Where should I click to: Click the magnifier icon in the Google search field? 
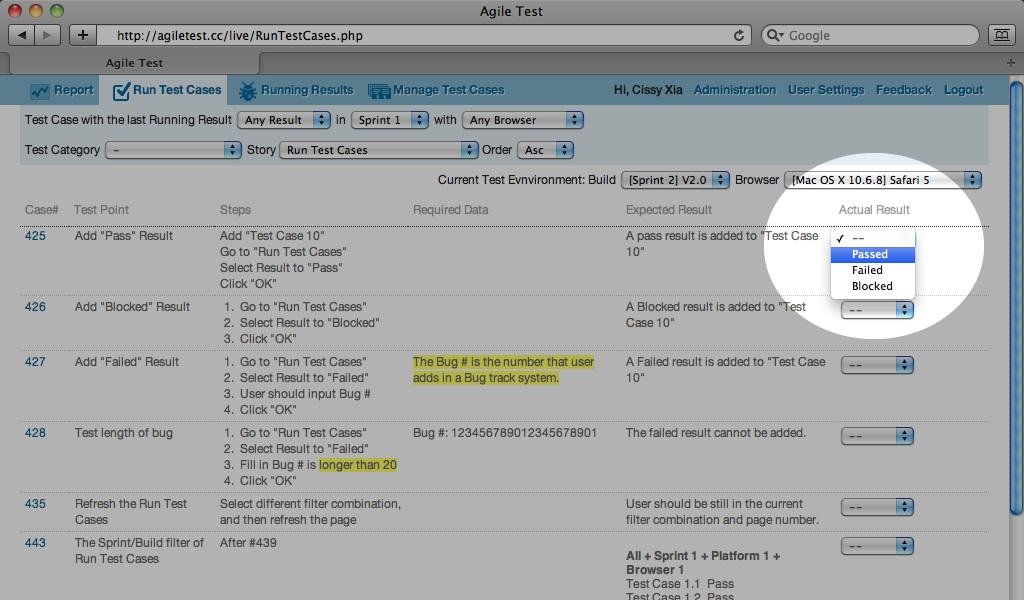[x=772, y=34]
